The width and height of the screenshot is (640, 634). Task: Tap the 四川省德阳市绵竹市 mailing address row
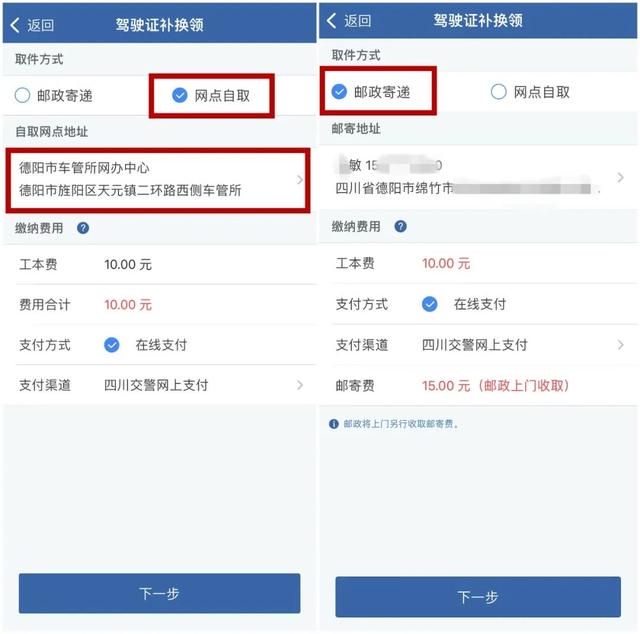pyautogui.click(x=478, y=177)
